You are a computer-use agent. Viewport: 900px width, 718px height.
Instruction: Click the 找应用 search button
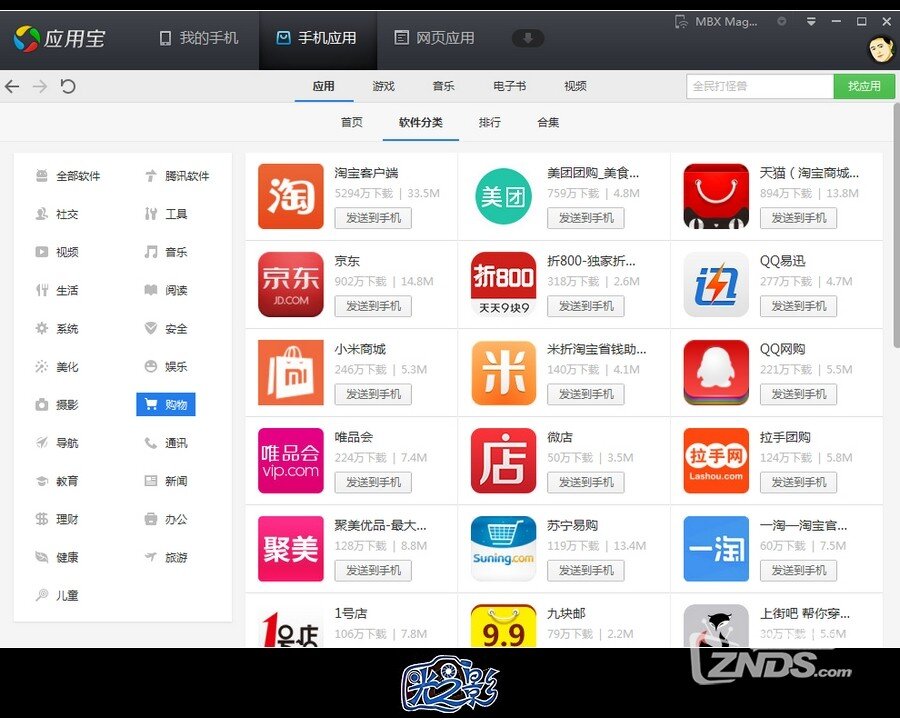864,86
